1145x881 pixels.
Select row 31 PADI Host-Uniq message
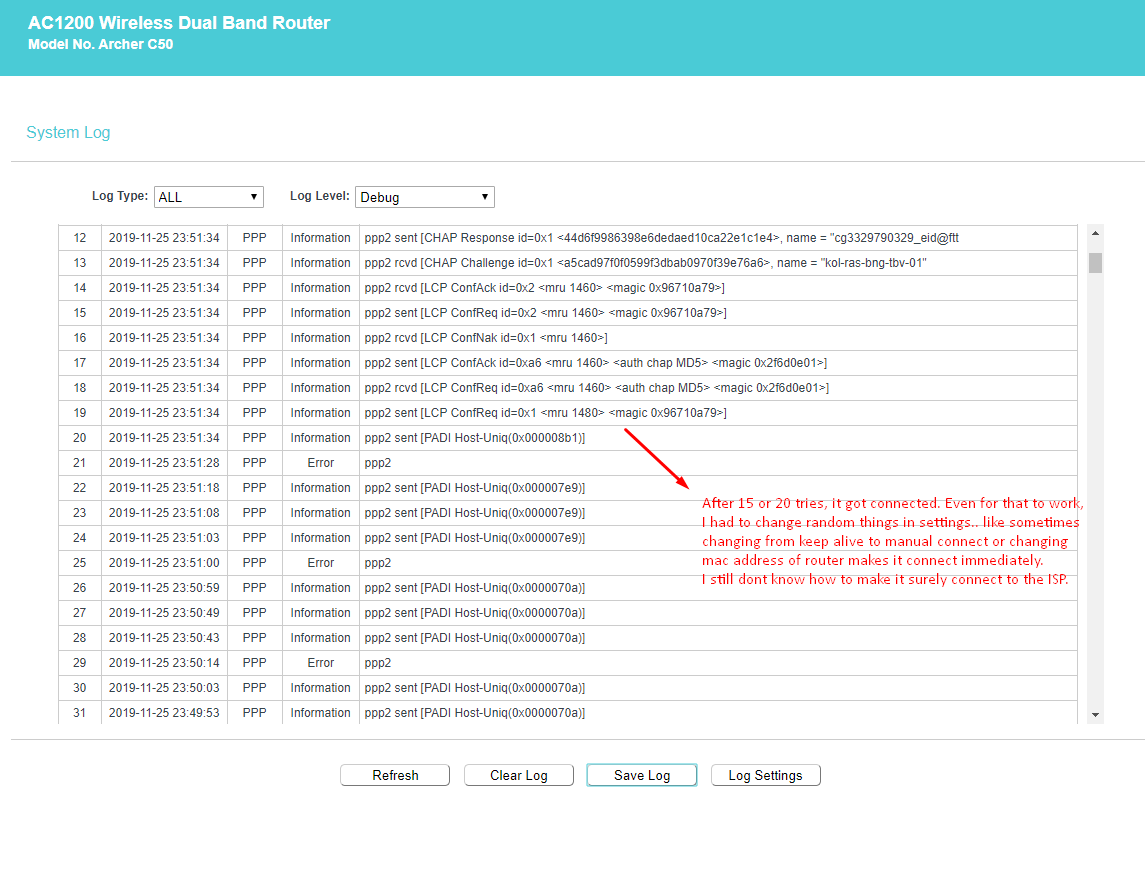coord(475,713)
